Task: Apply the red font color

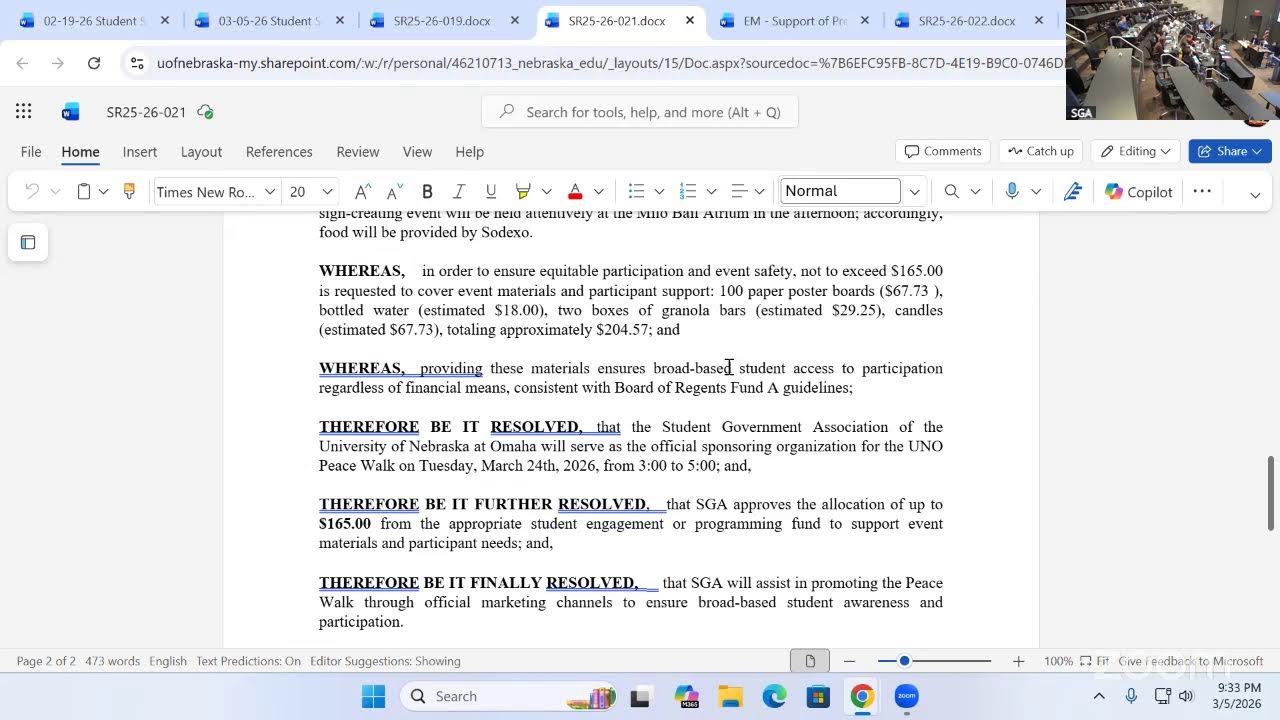Action: point(575,191)
